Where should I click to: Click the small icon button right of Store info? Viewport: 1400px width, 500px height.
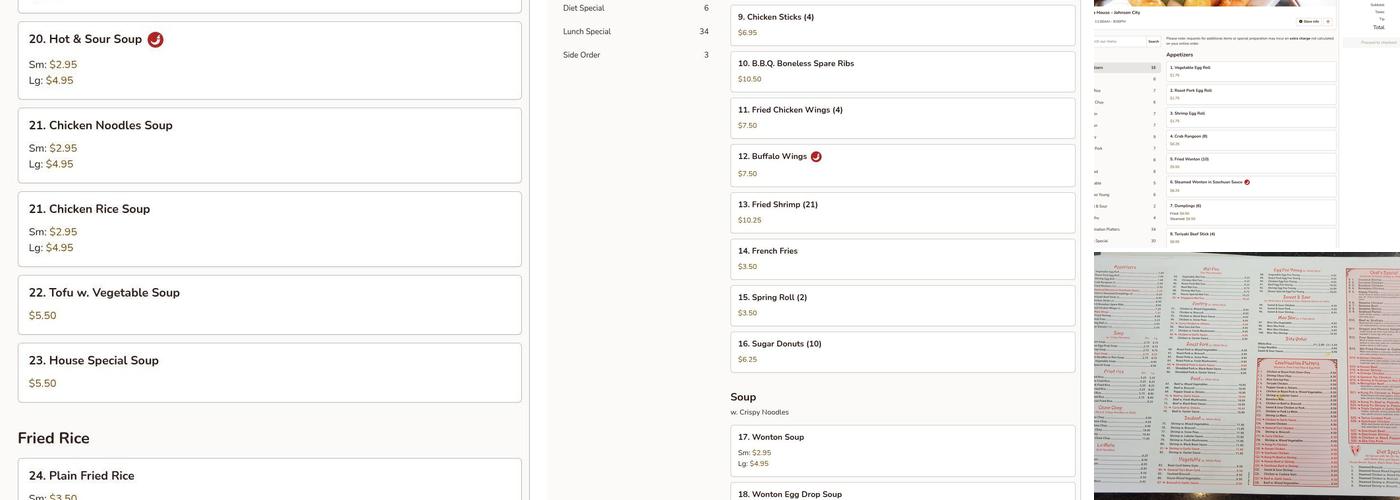[x=1328, y=21]
